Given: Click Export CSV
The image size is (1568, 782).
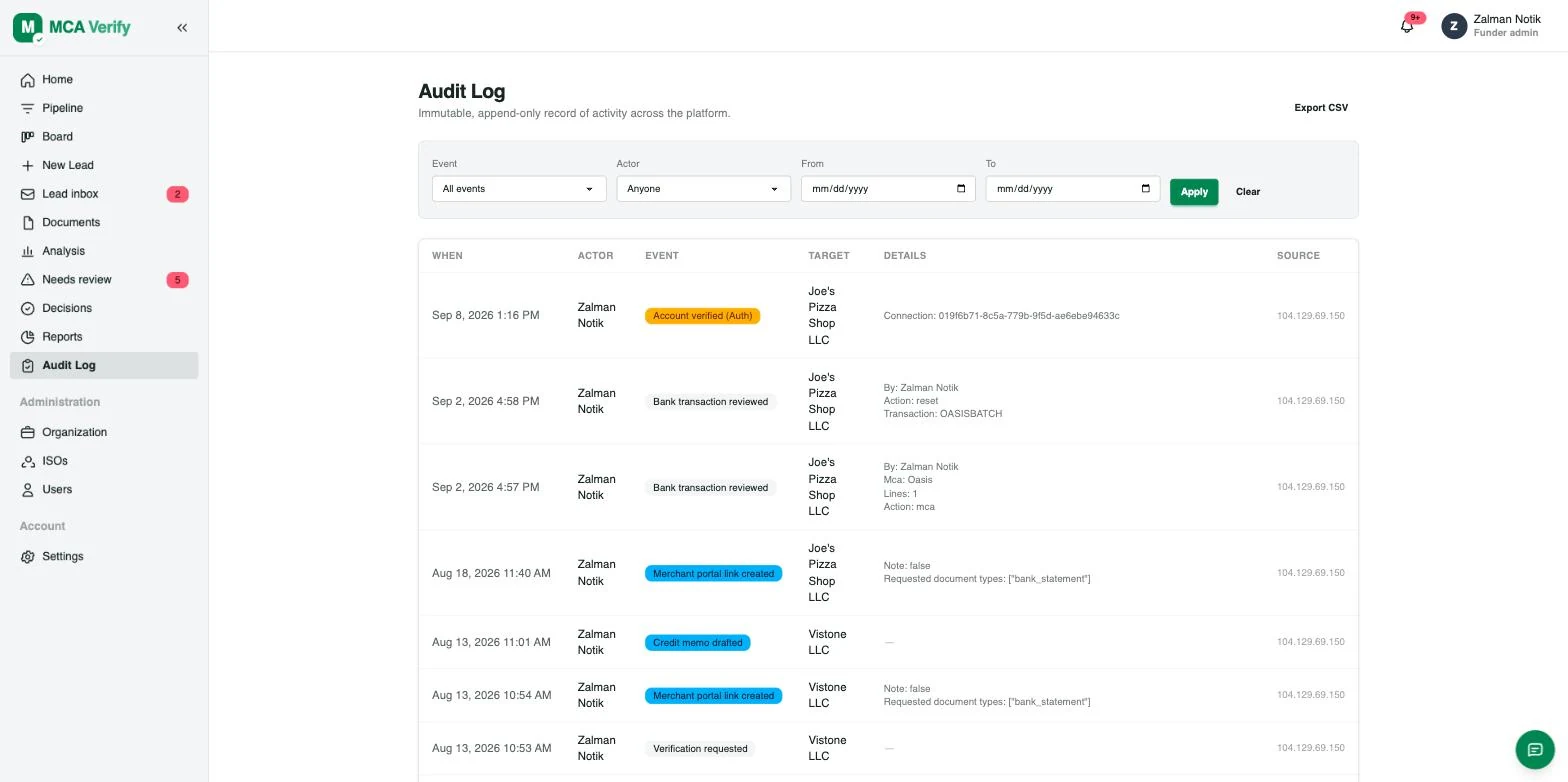Looking at the screenshot, I should 1321,108.
